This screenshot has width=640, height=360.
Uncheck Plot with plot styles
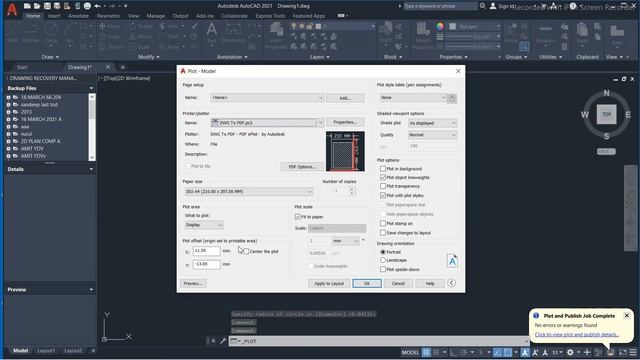pos(383,196)
